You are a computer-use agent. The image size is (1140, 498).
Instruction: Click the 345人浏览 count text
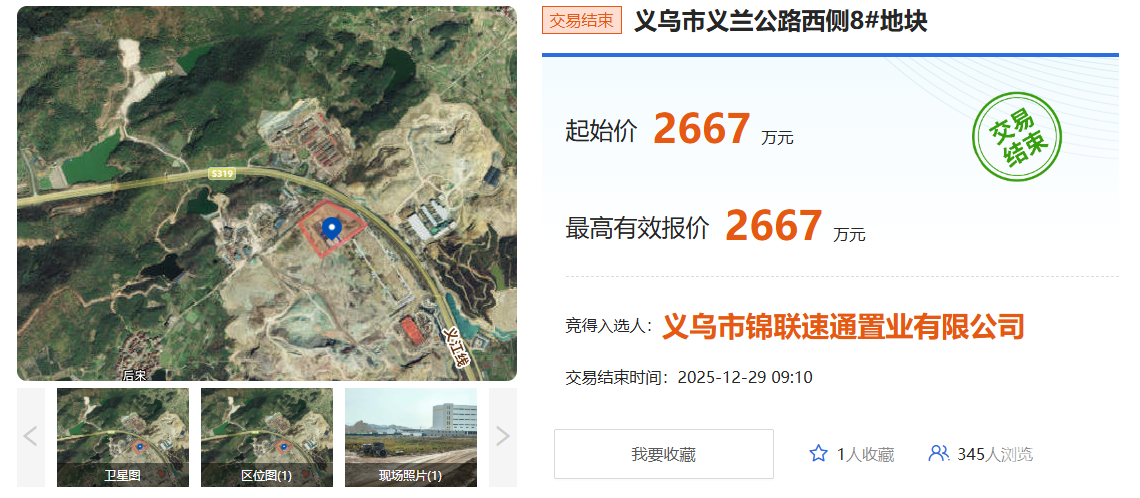(995, 455)
